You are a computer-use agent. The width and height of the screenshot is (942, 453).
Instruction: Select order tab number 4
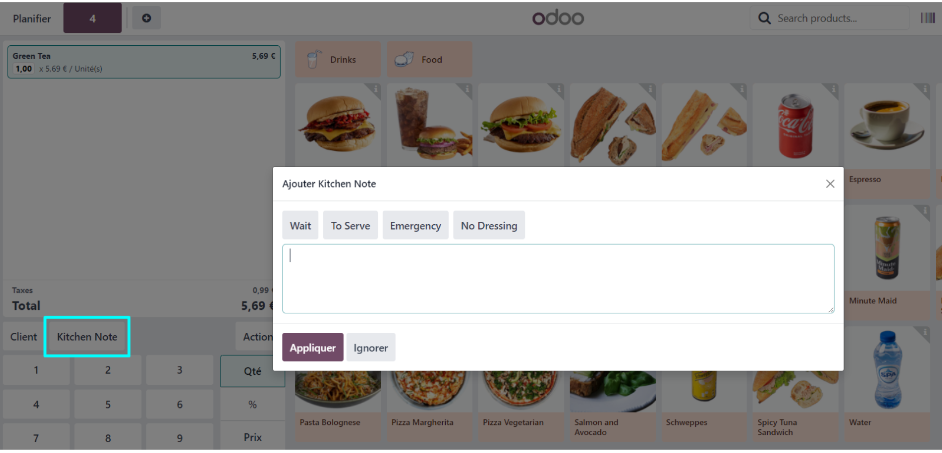[93, 19]
